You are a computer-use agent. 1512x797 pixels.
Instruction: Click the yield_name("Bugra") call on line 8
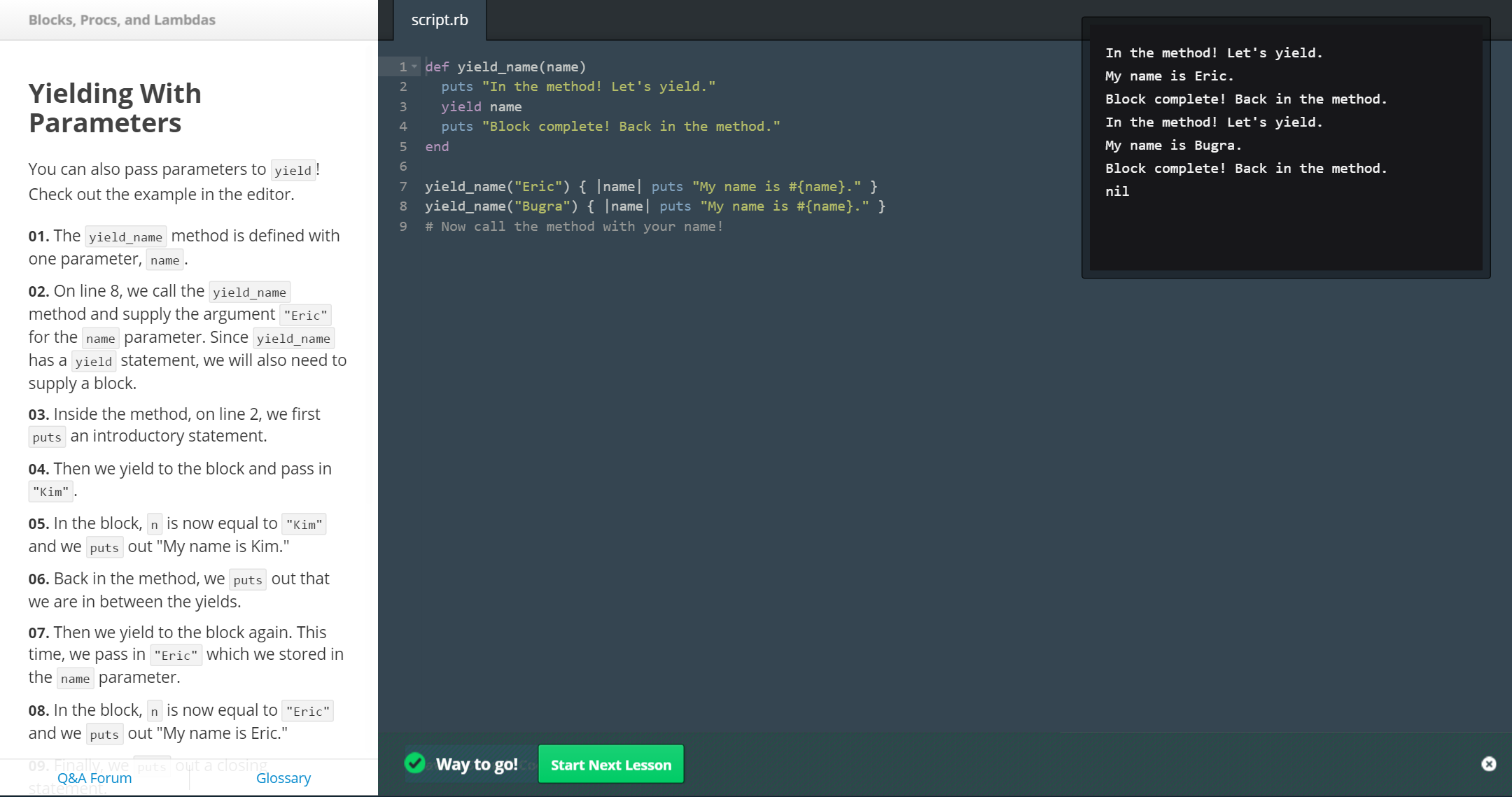pyautogui.click(x=501, y=206)
